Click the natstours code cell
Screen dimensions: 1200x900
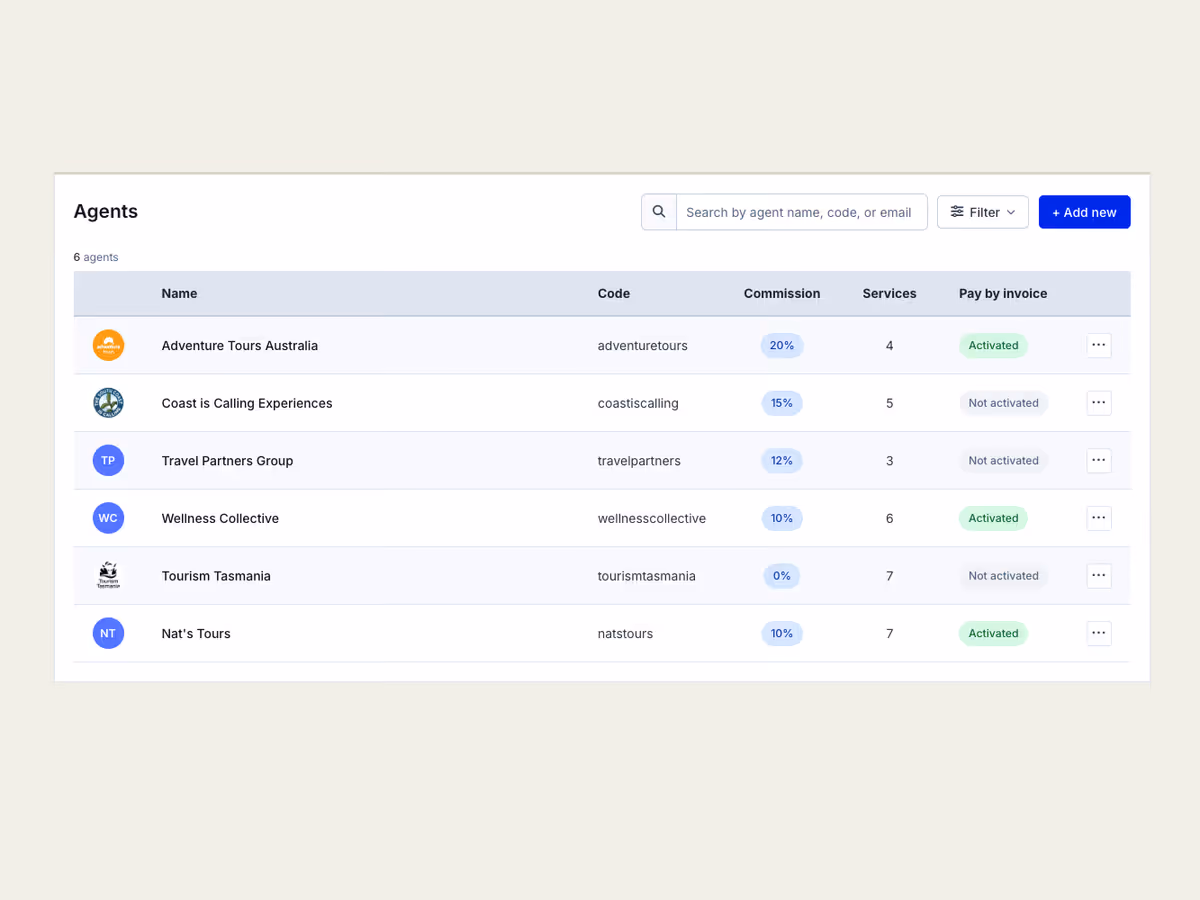click(x=625, y=633)
